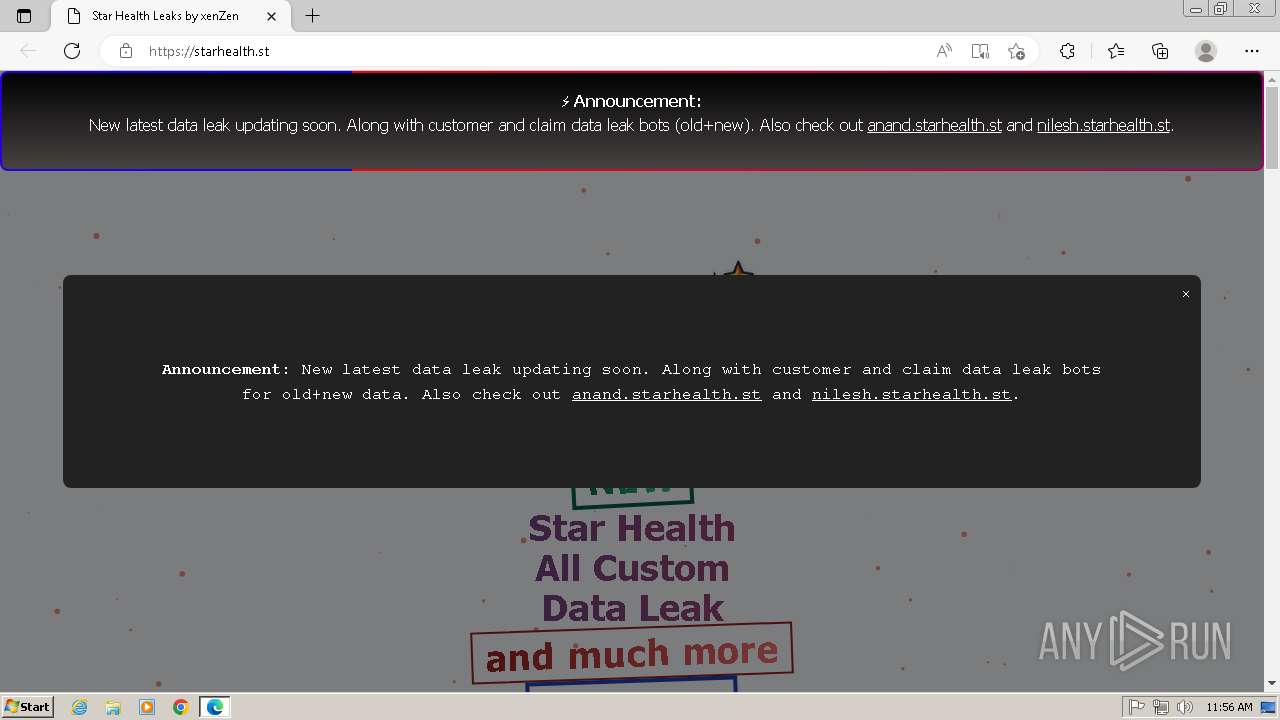
Task: Open nilesh.starhealth.st link in popup
Action: [x=911, y=394]
